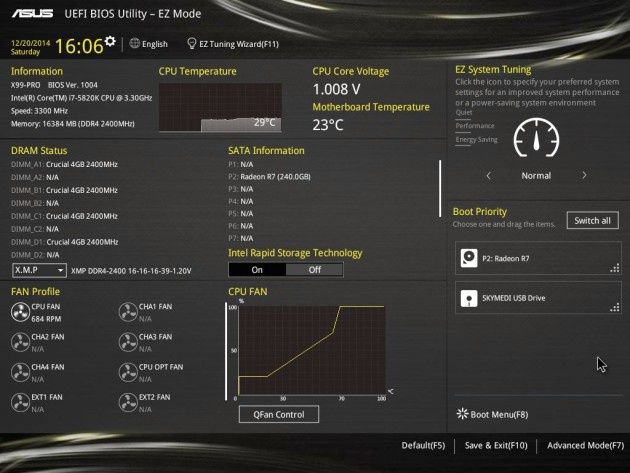630x473 pixels.
Task: Click the 684 RPM CPU fan speed
Action: 46,319
